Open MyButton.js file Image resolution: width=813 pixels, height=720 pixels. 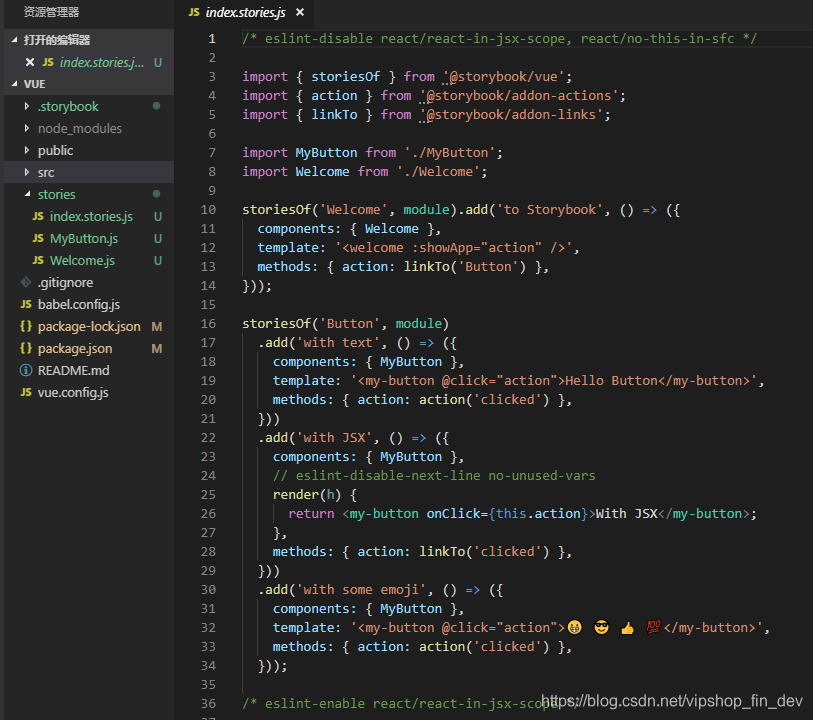pos(84,238)
